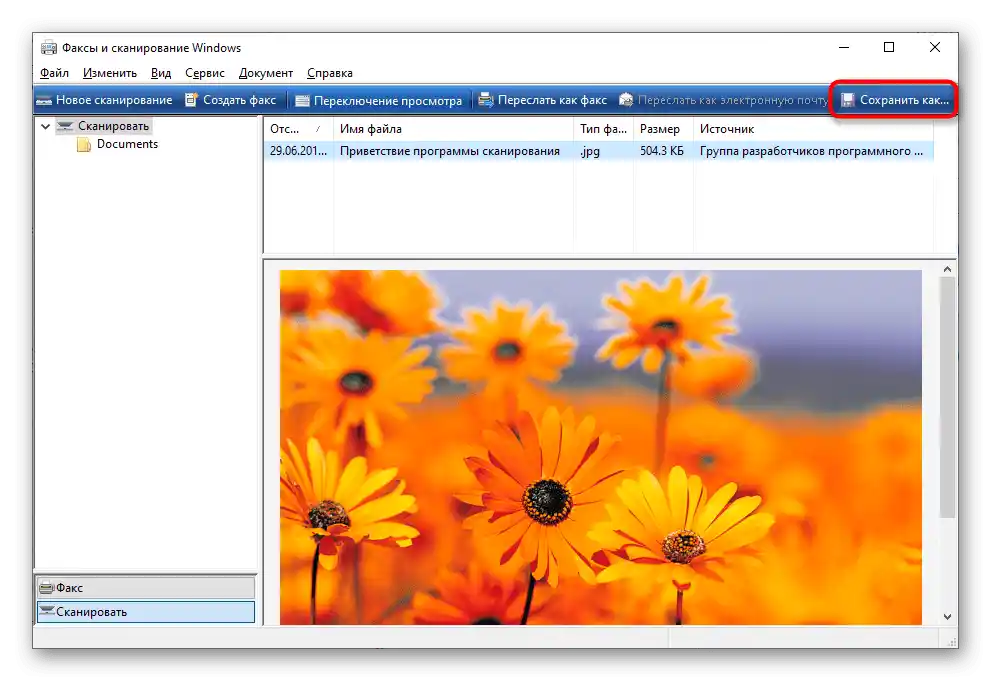Maximize the Факсы и сканирование window
Viewport: 991px width, 681px height.
(889, 47)
